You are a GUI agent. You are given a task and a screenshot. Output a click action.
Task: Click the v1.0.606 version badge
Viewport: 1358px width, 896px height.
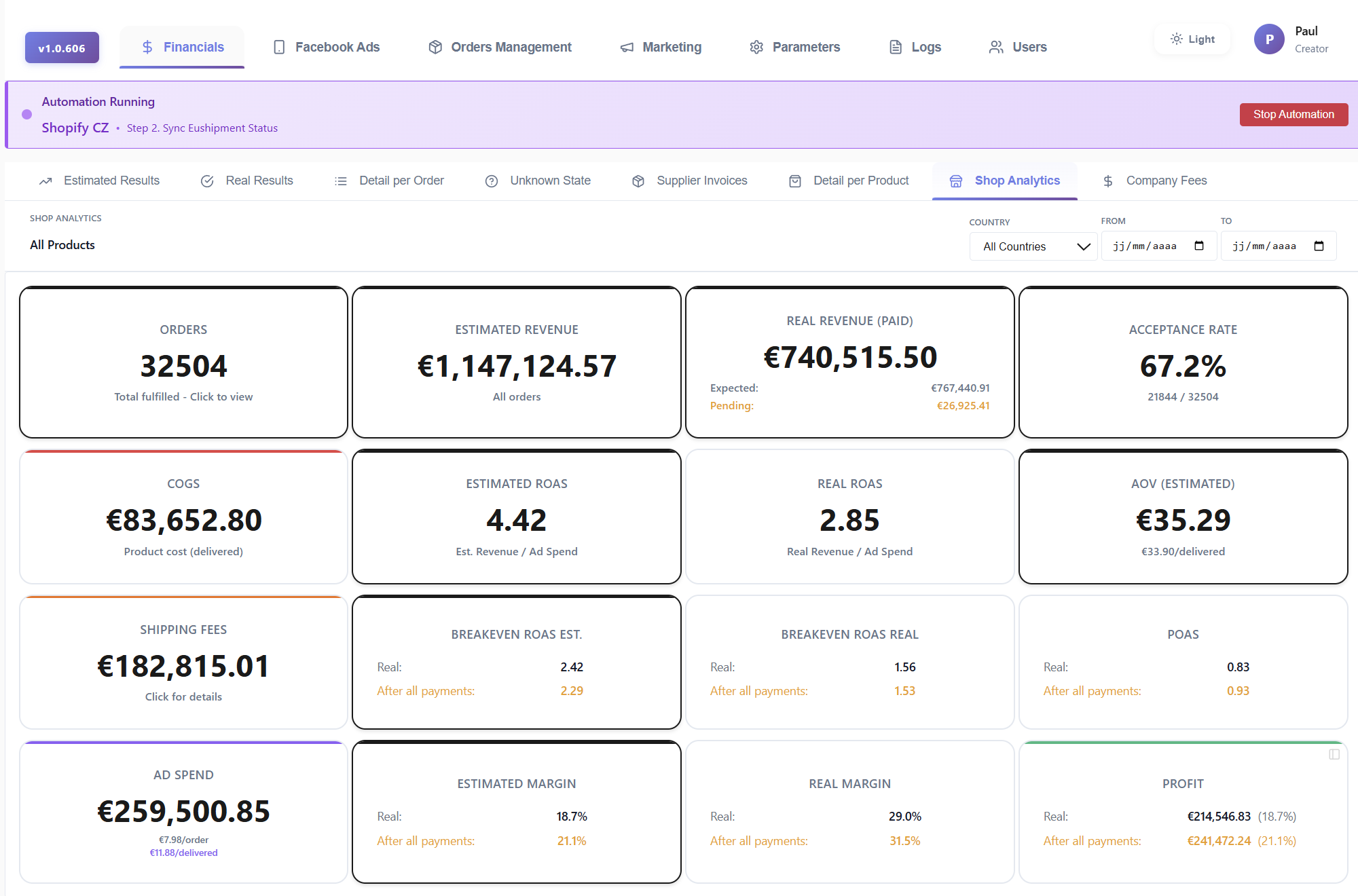click(62, 48)
